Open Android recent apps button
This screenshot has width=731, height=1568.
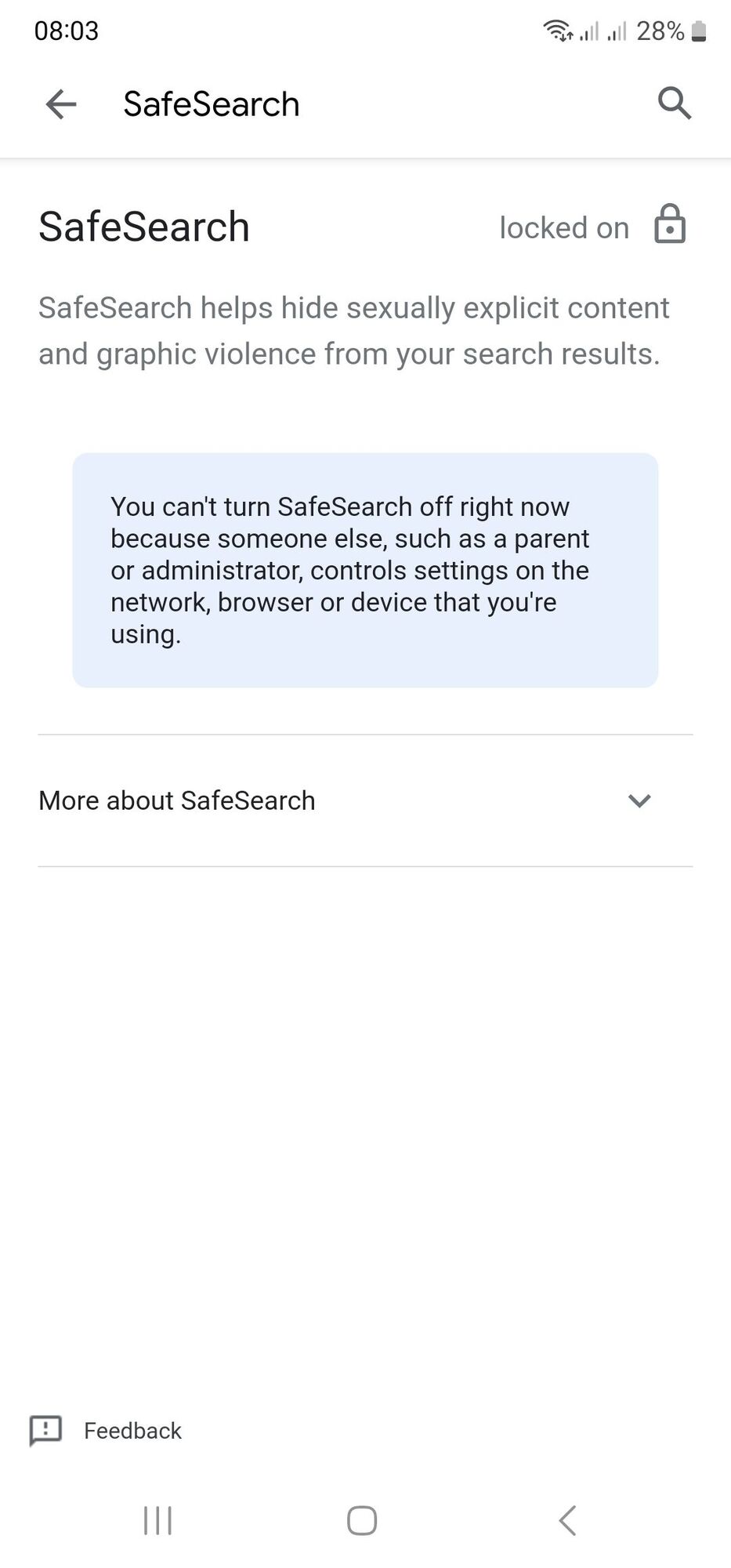[157, 1520]
